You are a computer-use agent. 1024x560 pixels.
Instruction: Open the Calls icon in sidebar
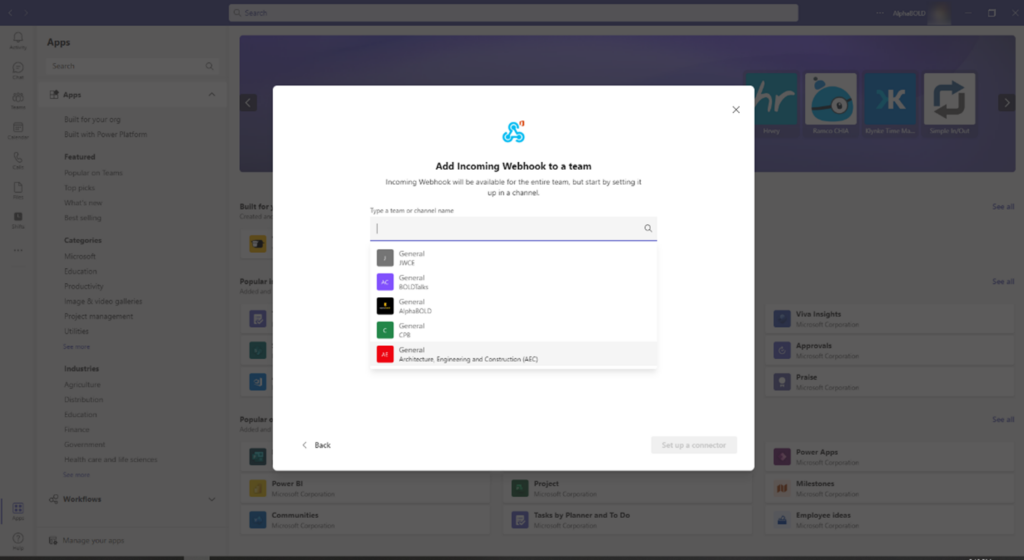coord(18,160)
